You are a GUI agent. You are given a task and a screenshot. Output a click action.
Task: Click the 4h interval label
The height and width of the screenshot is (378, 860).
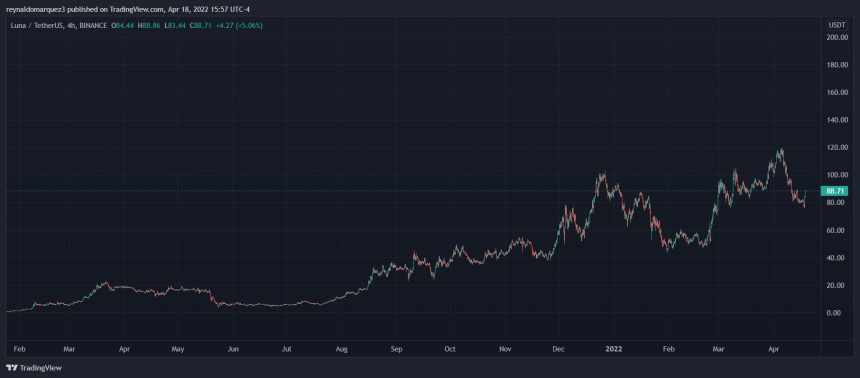(x=71, y=25)
